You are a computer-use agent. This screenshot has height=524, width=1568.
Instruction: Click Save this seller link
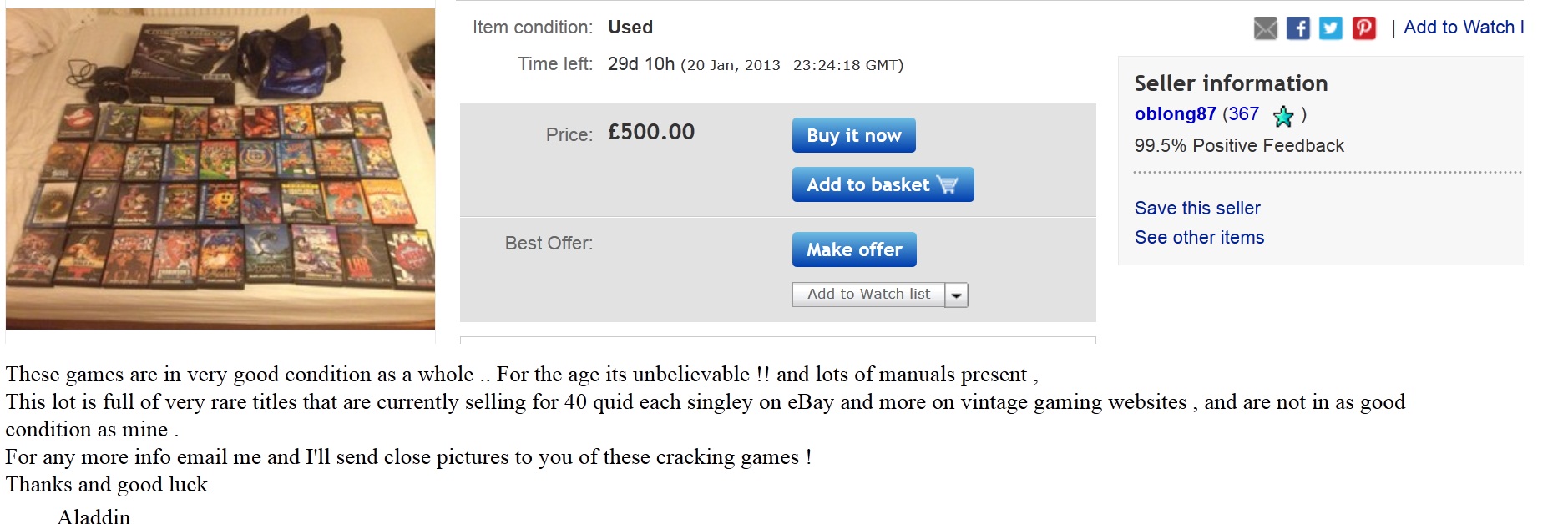[x=1196, y=209]
